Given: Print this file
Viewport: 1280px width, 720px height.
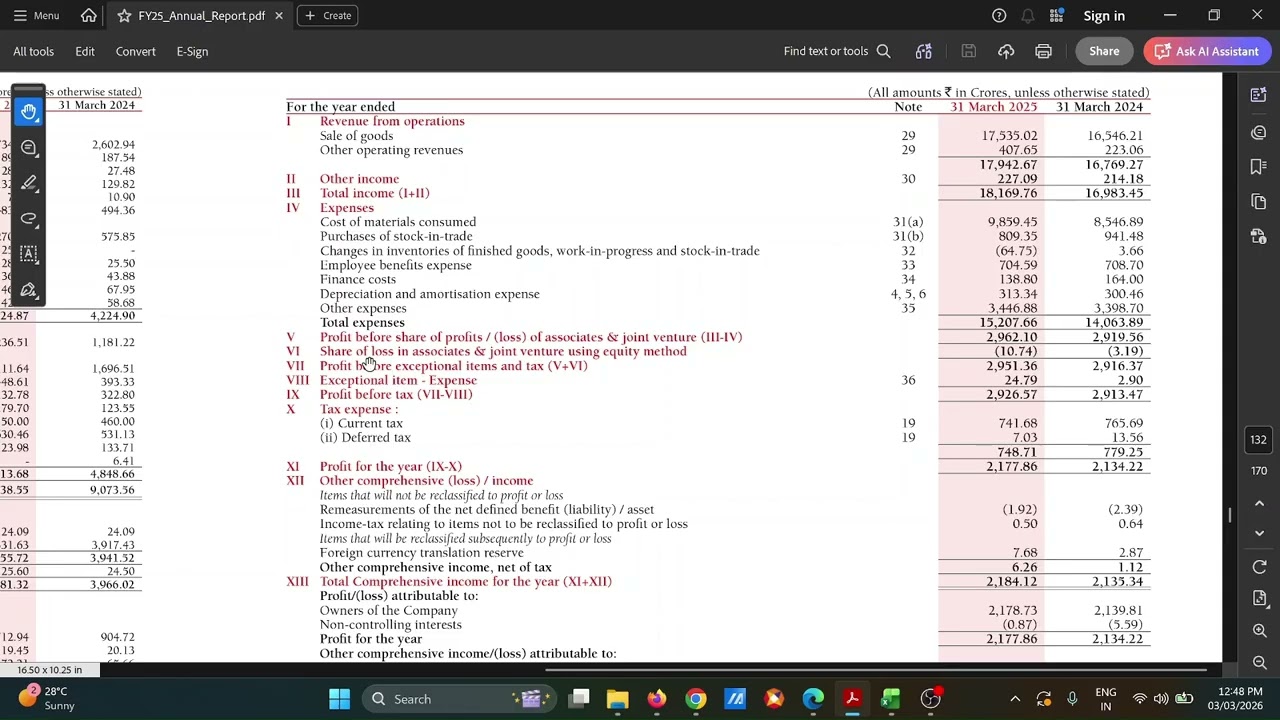Looking at the screenshot, I should pyautogui.click(x=1043, y=51).
